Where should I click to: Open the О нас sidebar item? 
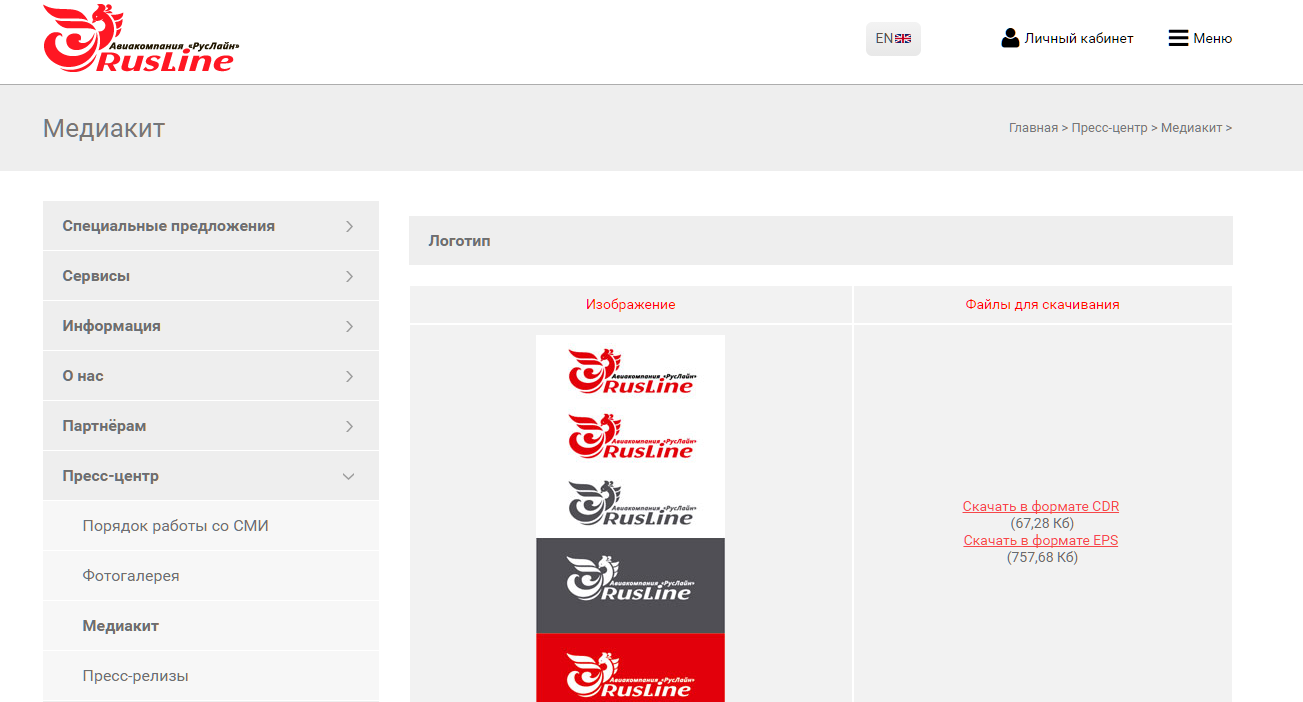[x=211, y=376]
